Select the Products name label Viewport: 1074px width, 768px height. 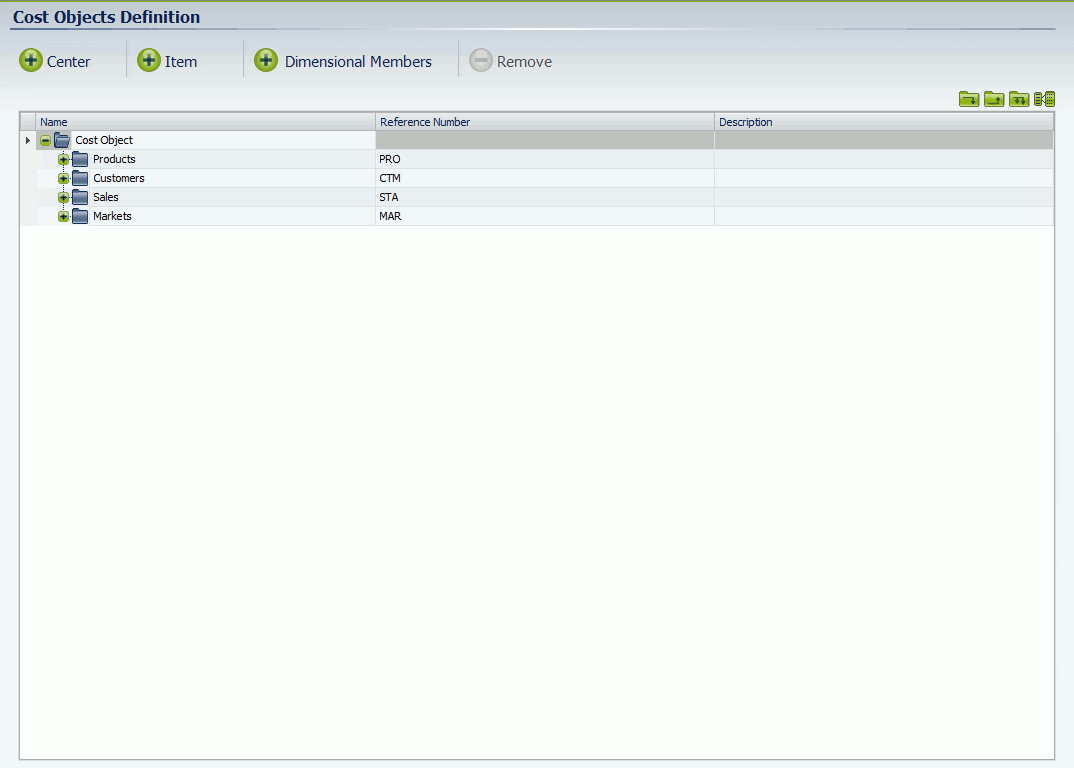click(114, 159)
